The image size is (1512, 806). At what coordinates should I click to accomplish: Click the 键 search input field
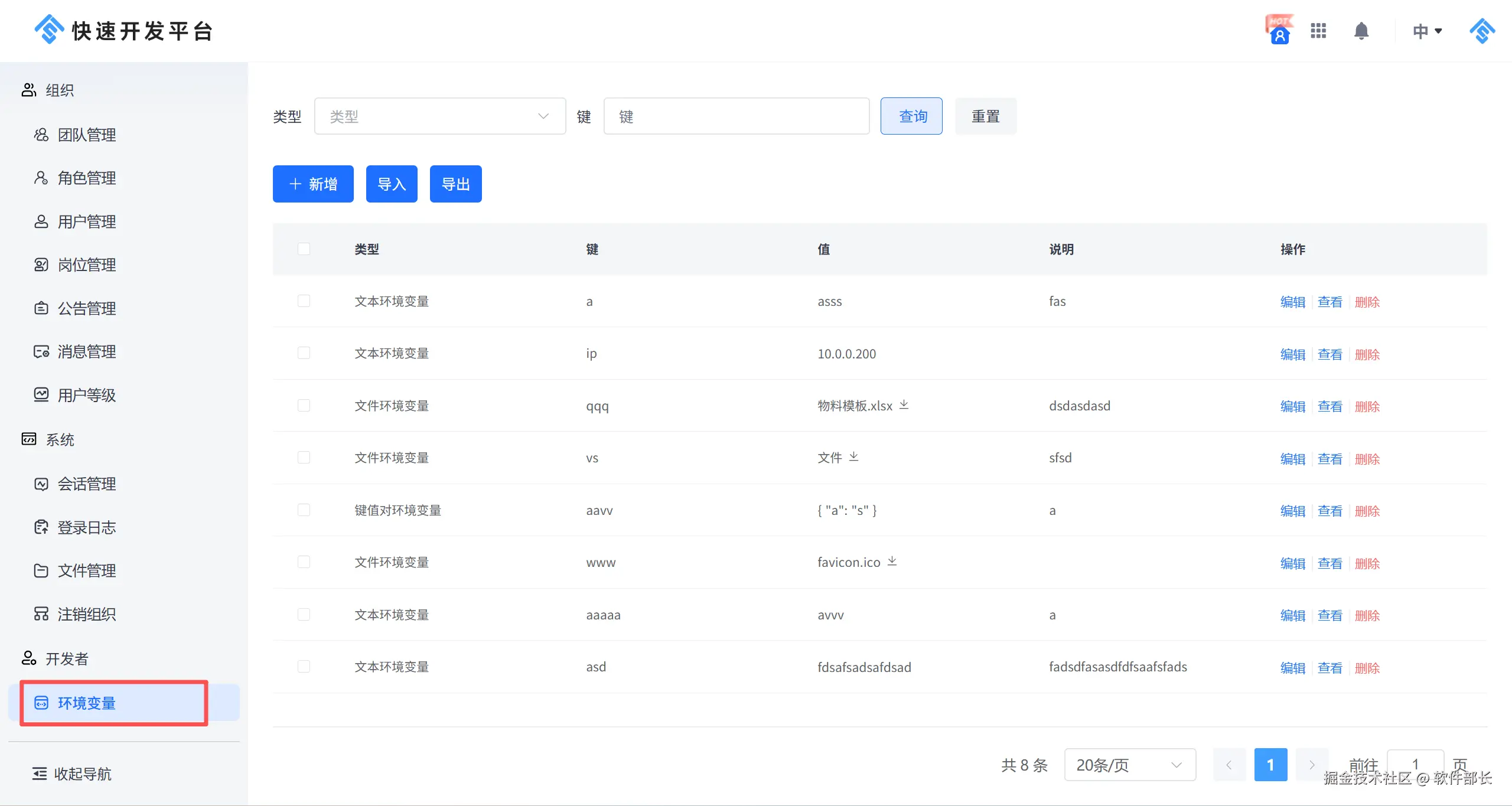(x=736, y=116)
